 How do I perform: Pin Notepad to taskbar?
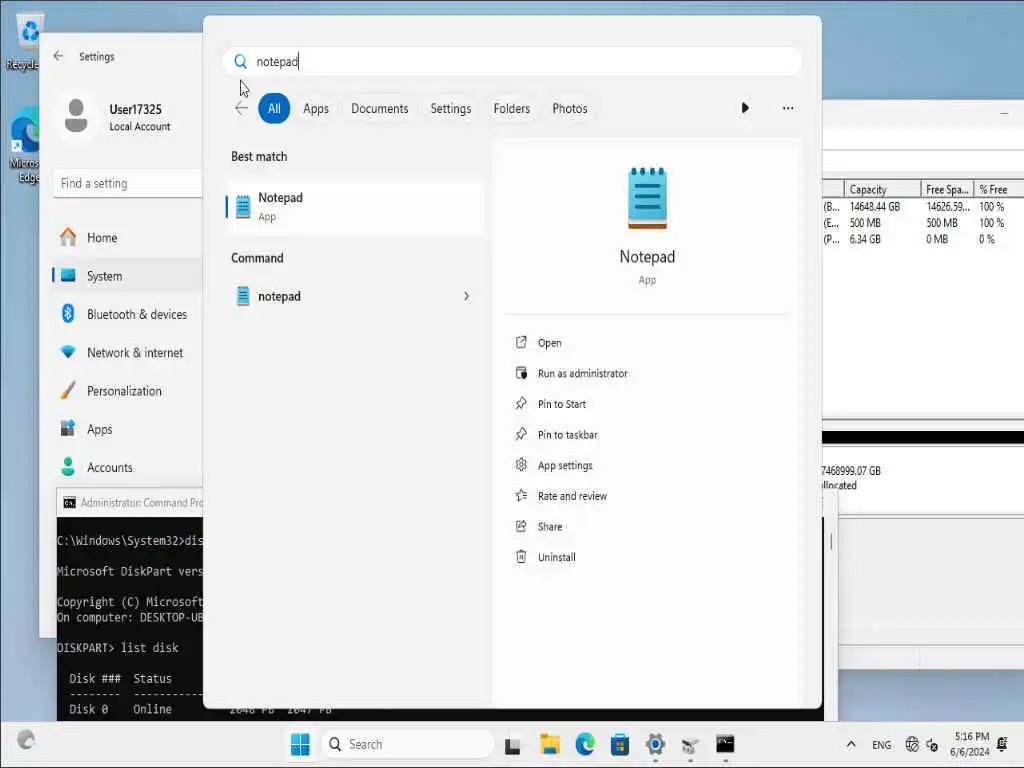pos(567,435)
